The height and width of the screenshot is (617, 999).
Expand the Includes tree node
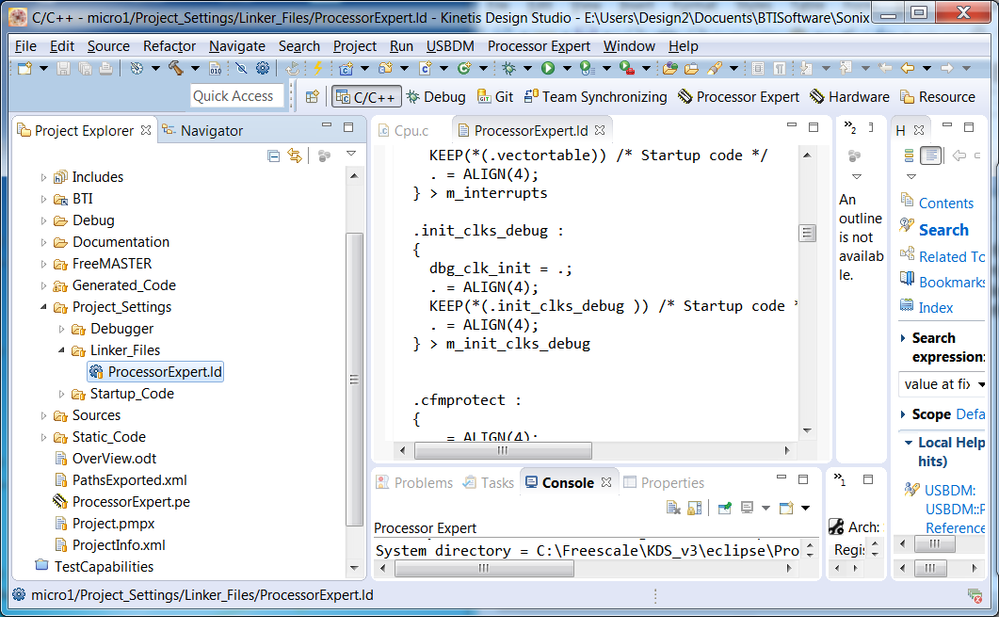point(43,177)
